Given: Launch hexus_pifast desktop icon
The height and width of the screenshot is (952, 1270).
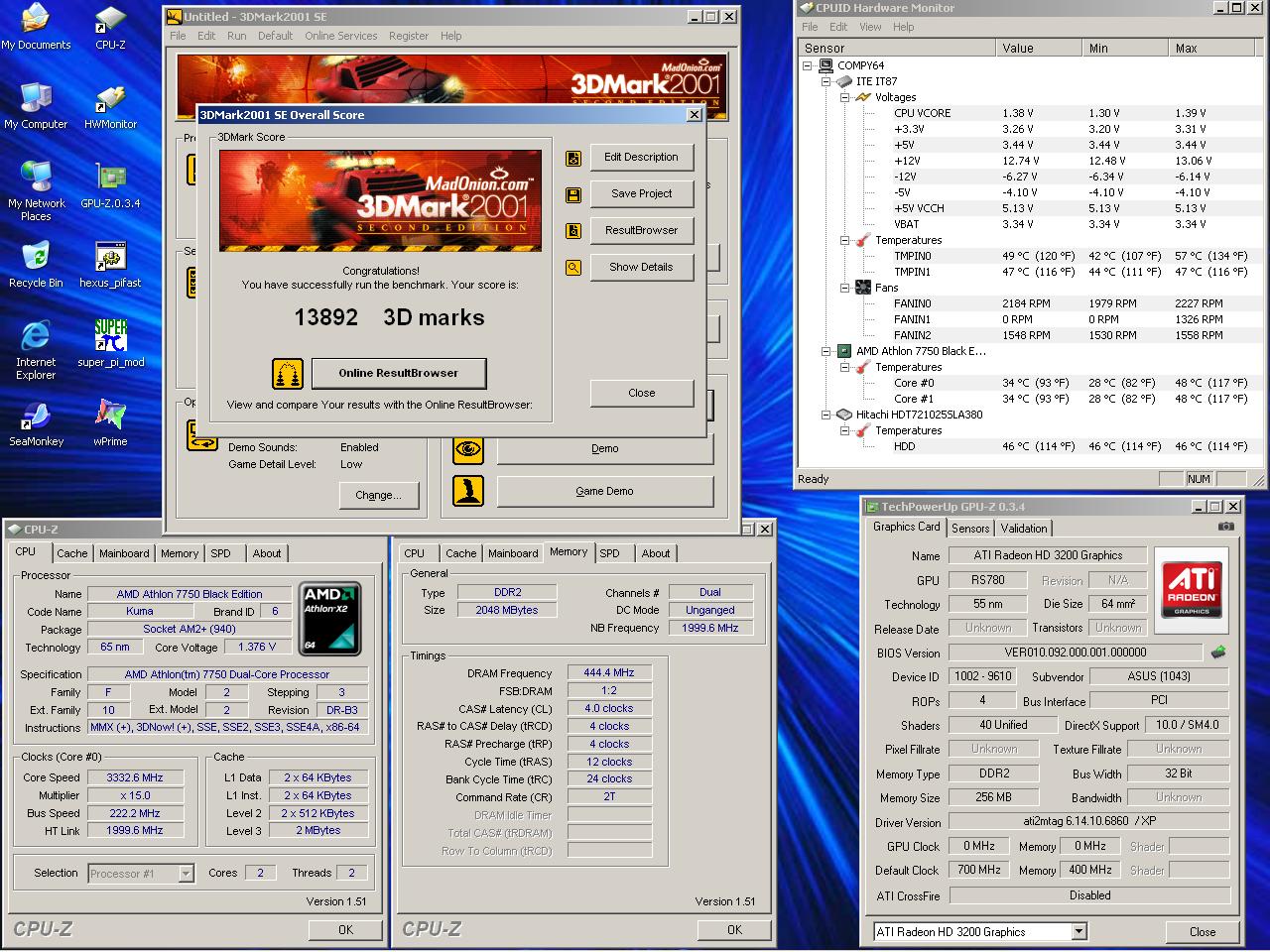Looking at the screenshot, I should click(110, 265).
